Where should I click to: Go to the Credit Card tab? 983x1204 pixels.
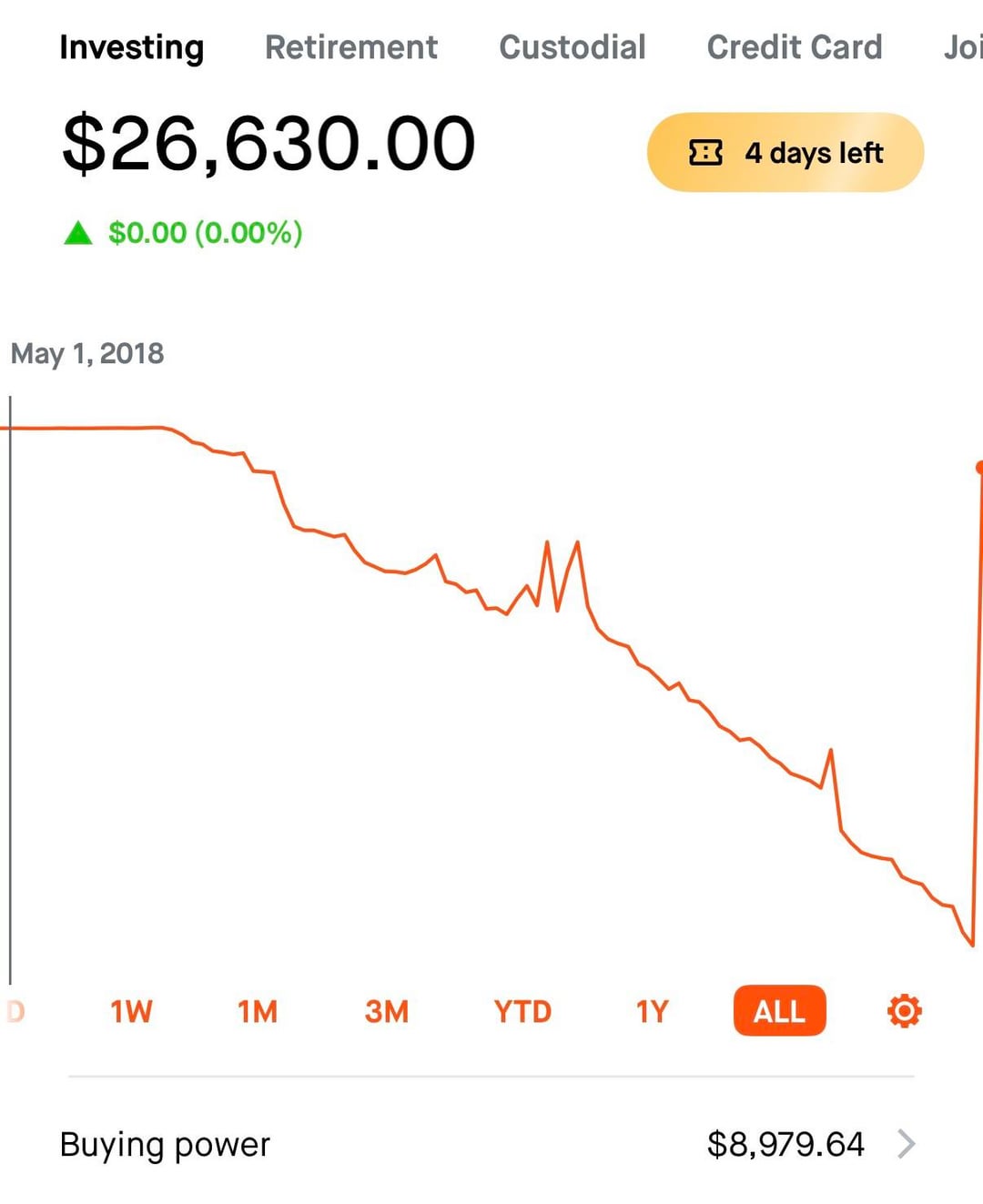click(794, 47)
